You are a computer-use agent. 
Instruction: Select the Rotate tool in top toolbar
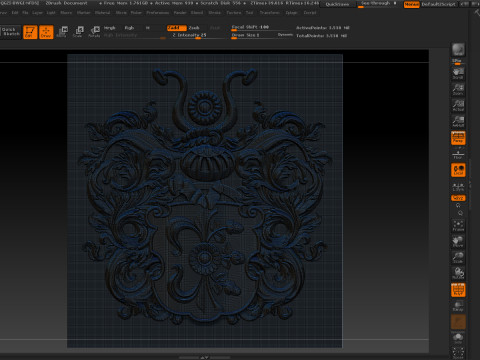pos(94,32)
